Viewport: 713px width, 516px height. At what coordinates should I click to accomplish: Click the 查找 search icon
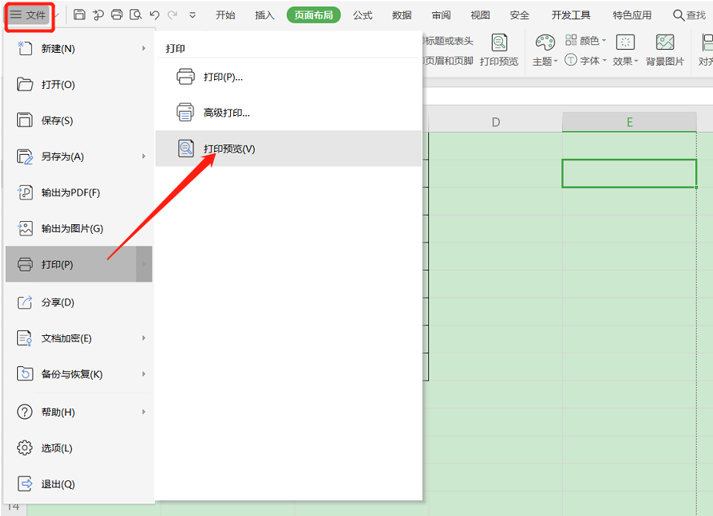pos(678,15)
